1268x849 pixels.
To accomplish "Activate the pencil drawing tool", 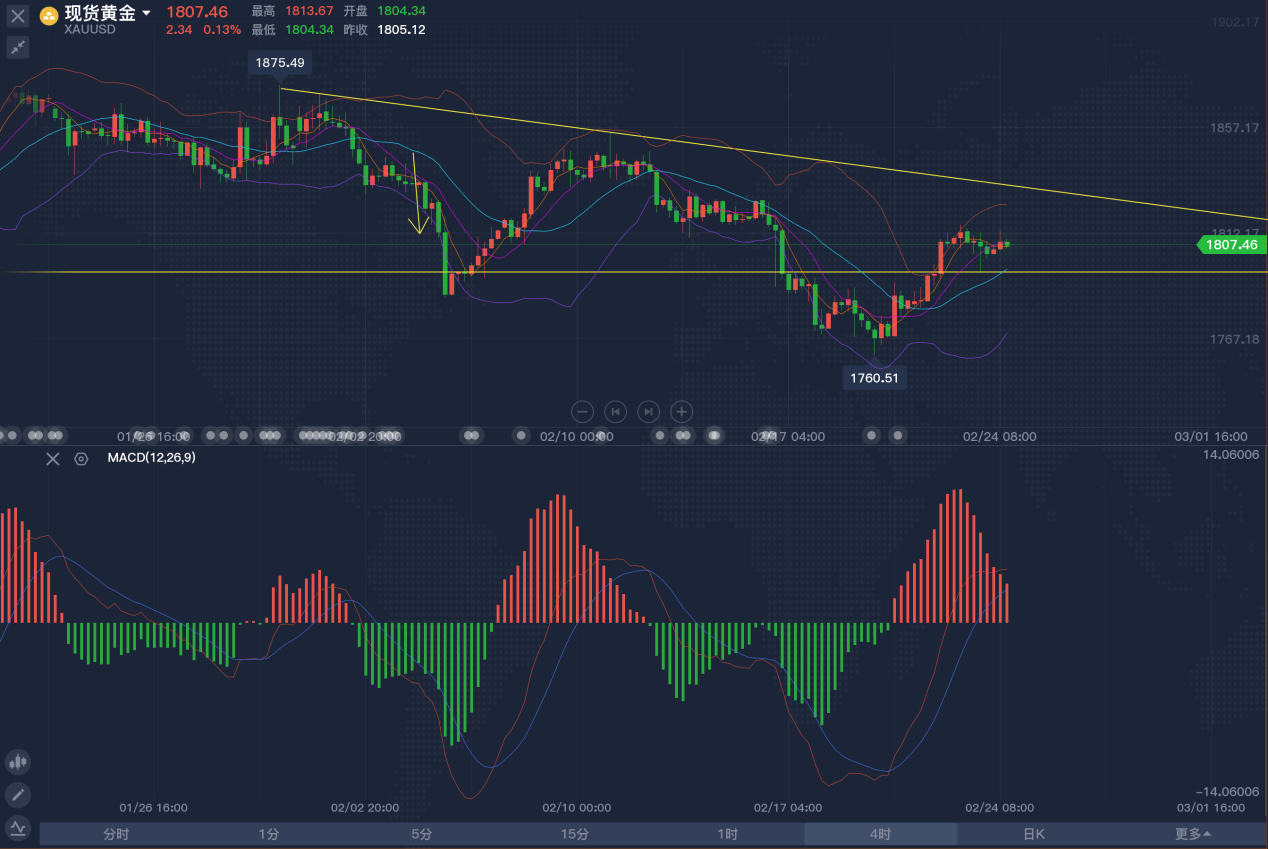I will coord(18,795).
